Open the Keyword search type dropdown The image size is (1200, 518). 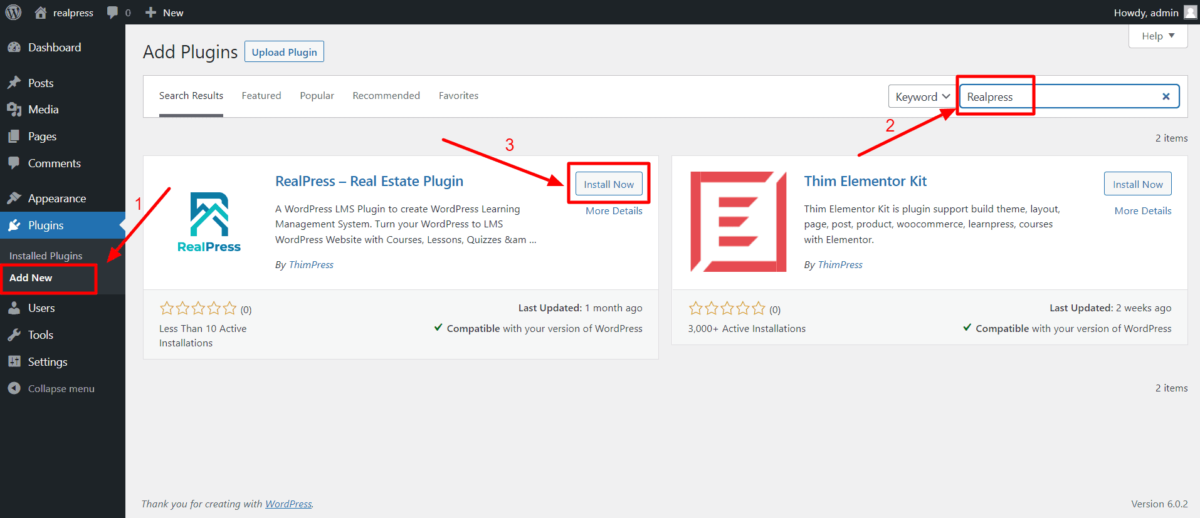pos(921,97)
